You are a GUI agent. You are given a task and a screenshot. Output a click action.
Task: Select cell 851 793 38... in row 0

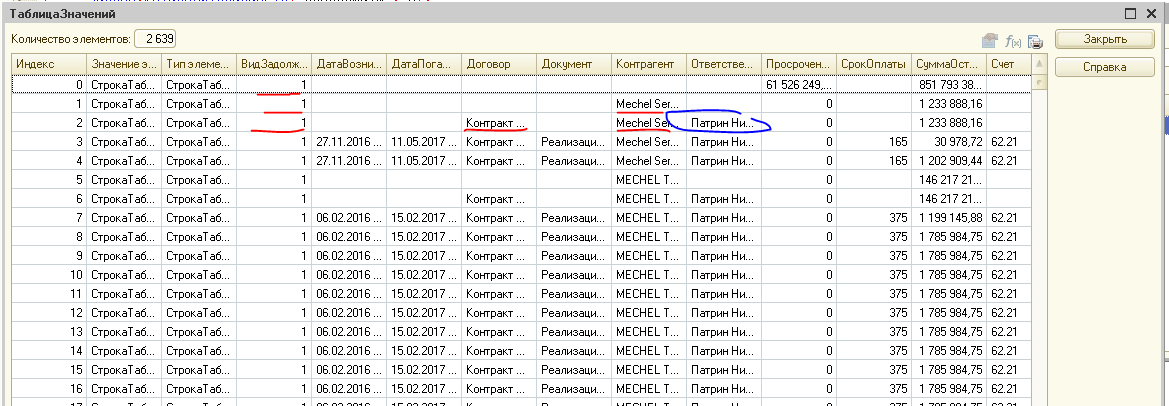[x=949, y=85]
